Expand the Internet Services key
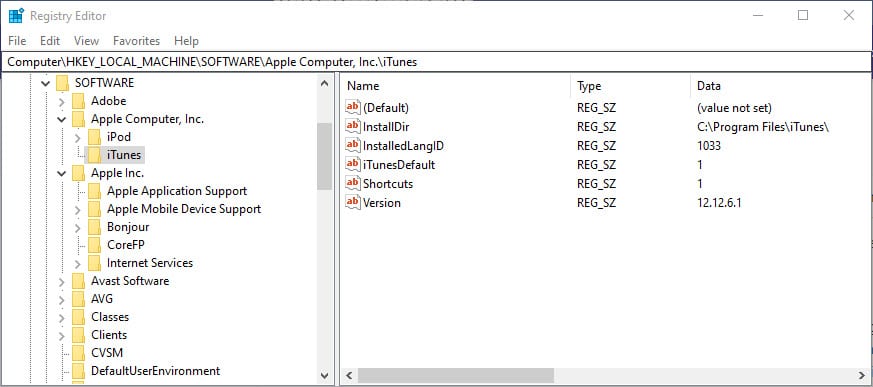 [x=78, y=263]
